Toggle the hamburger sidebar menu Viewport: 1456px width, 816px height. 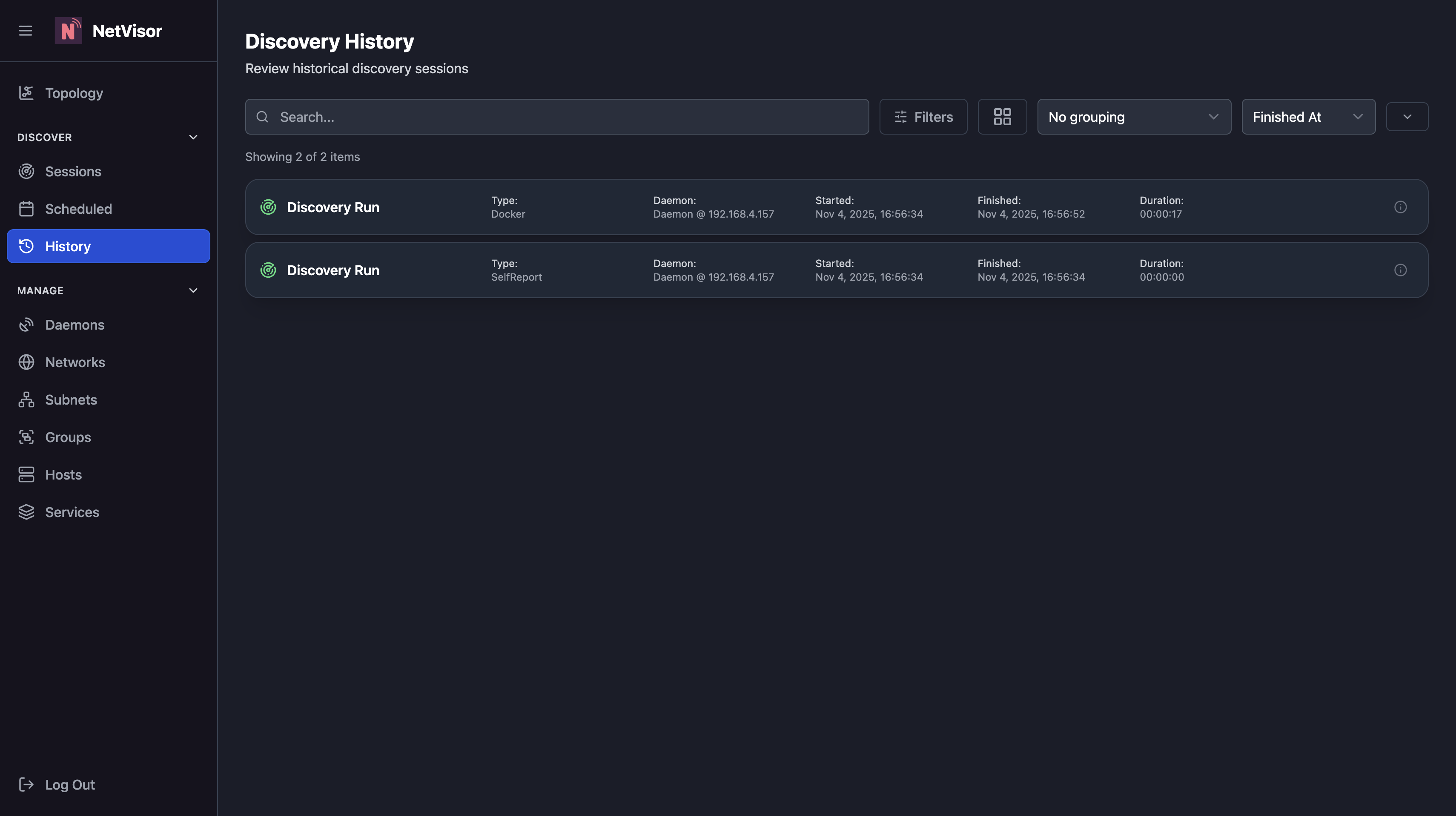click(26, 31)
